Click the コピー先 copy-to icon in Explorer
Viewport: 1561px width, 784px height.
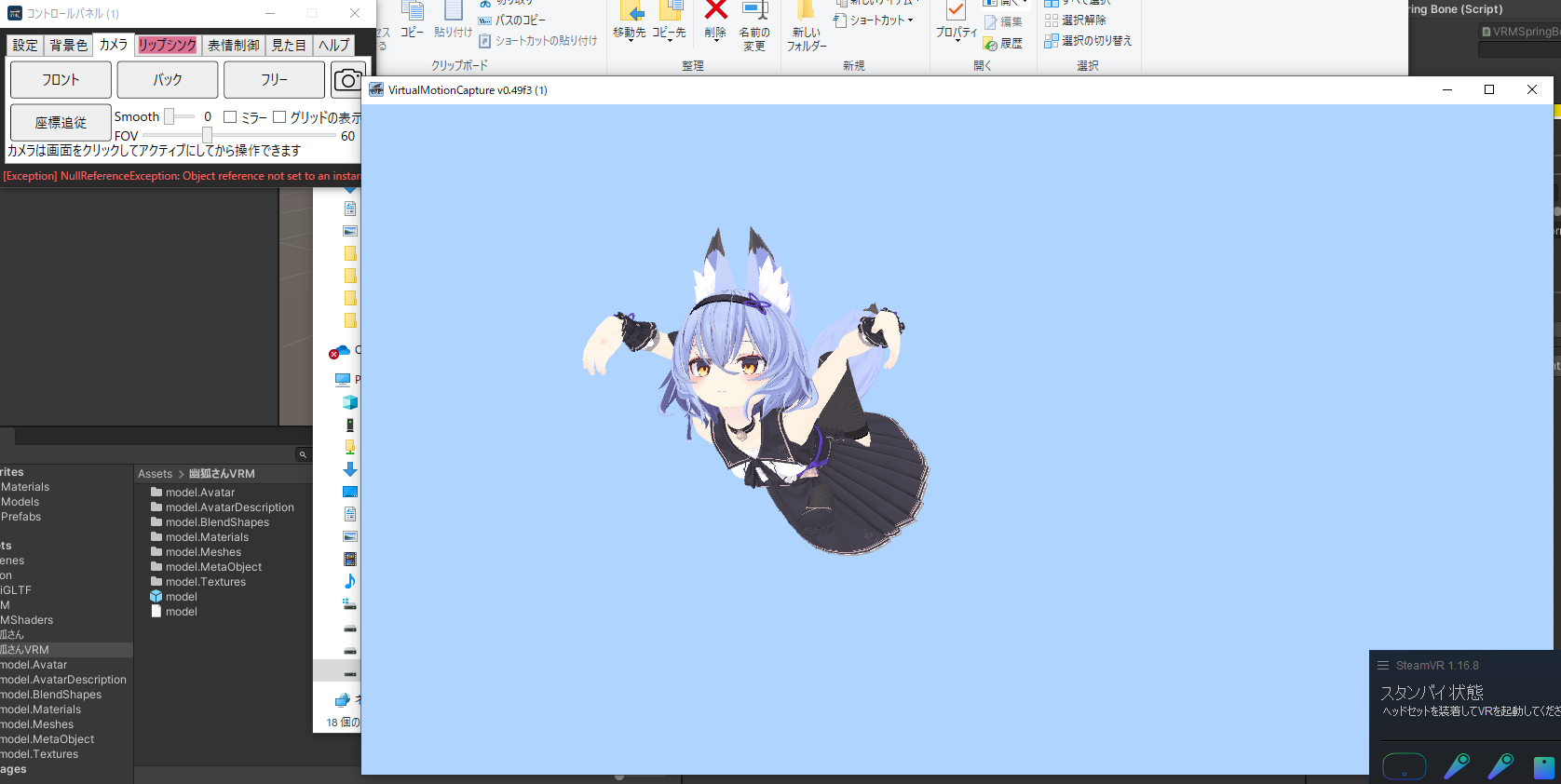(x=672, y=10)
